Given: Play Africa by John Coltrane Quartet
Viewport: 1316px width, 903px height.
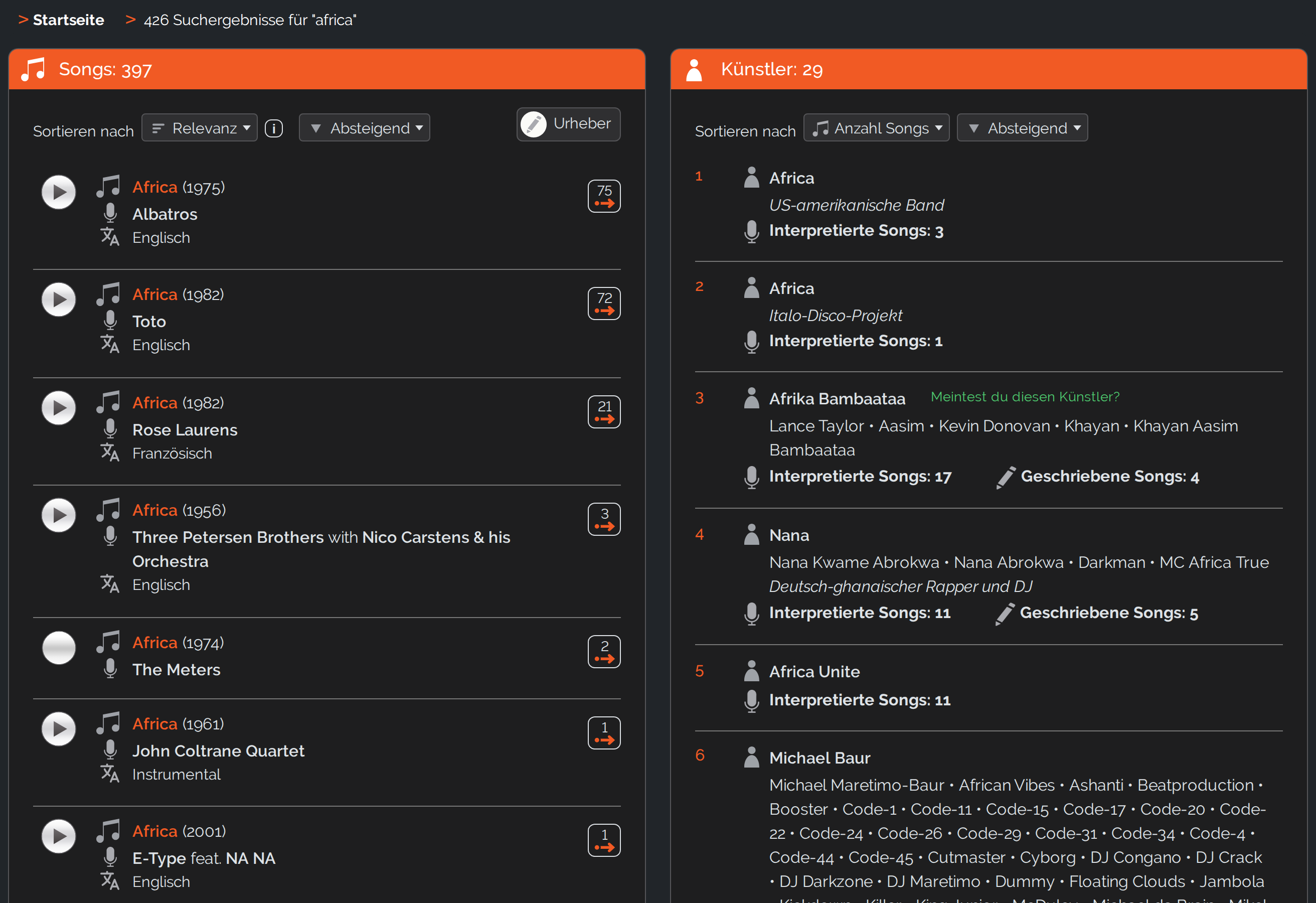Looking at the screenshot, I should [x=58, y=729].
